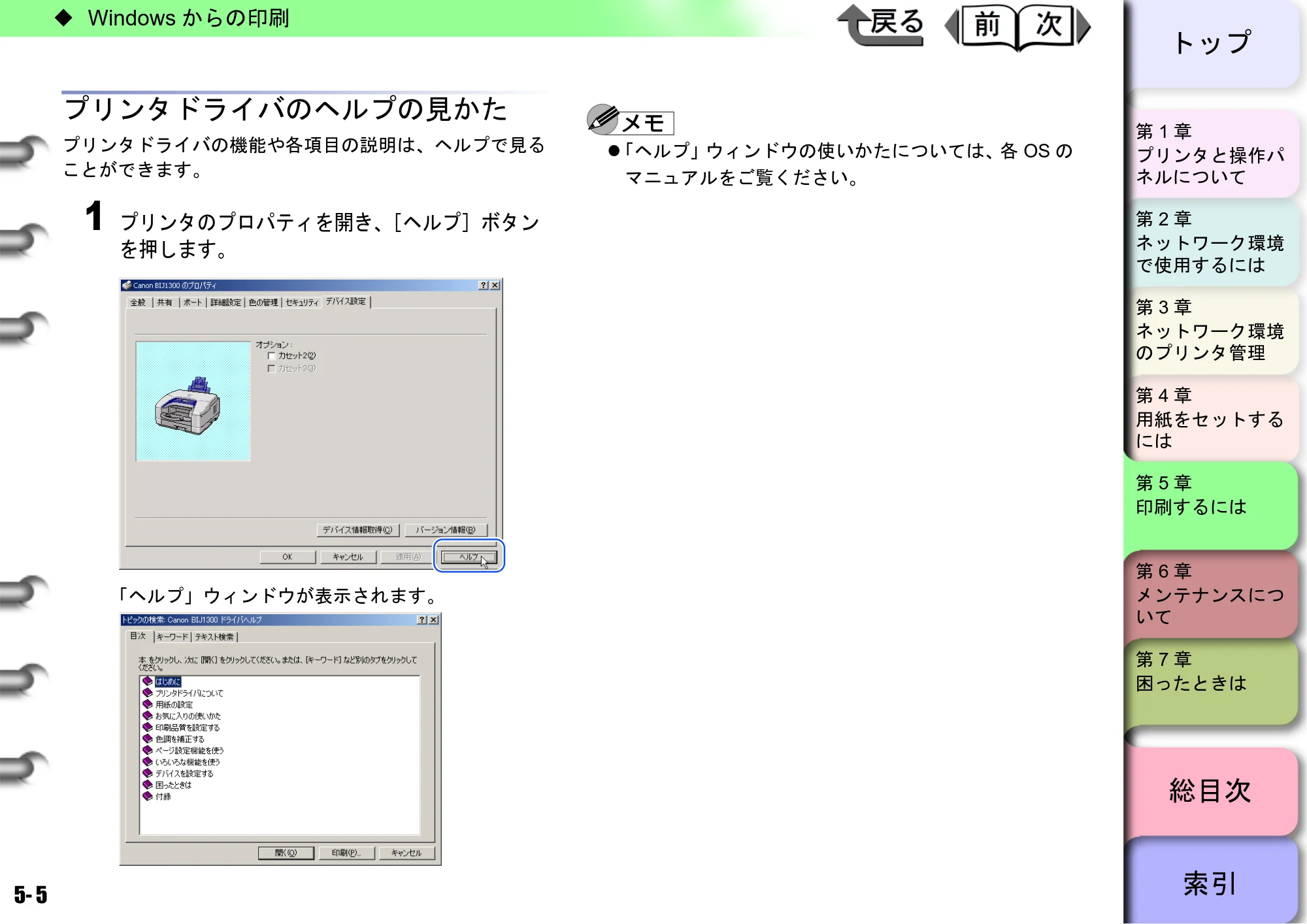Screen dimensions: 1307x924
Task: Click the book icon beside プリンタドライバについて
Action: [x=148, y=693]
